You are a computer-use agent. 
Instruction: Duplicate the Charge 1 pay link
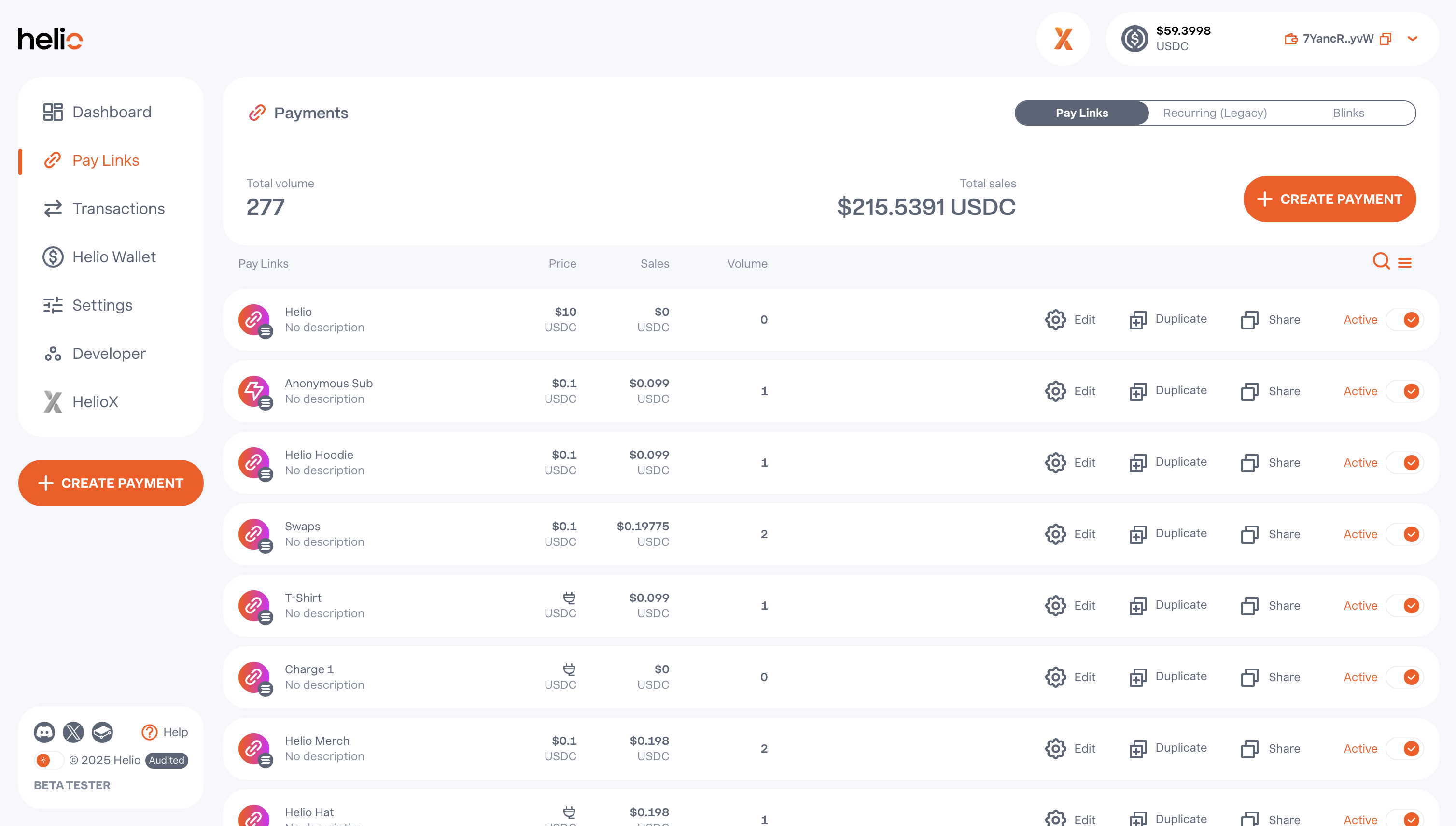[x=1167, y=677]
